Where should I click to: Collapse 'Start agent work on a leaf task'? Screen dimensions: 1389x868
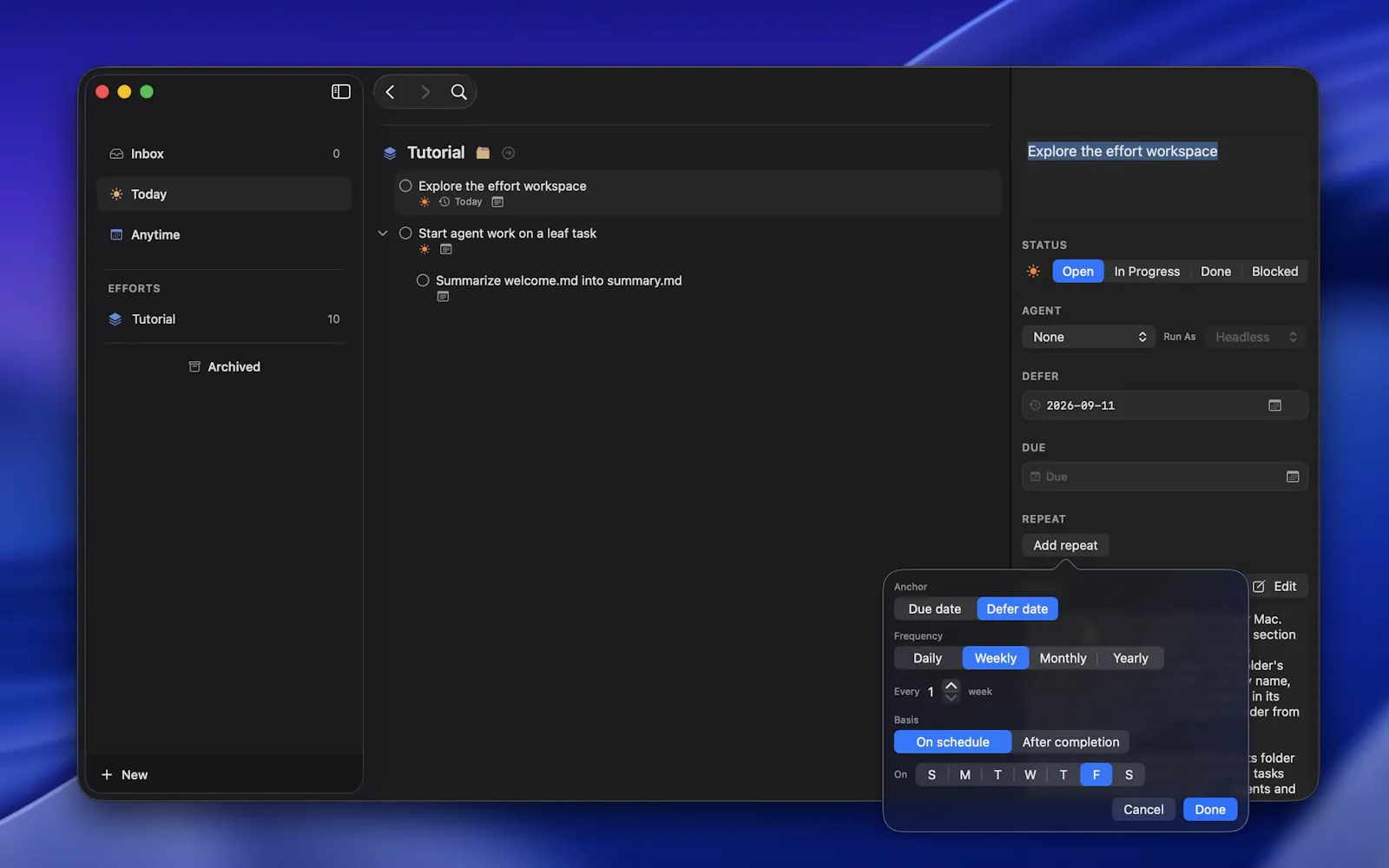tap(383, 233)
